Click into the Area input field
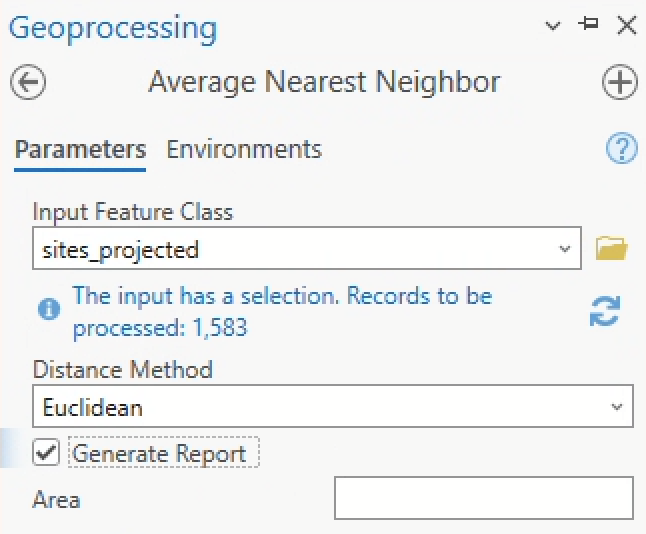The height and width of the screenshot is (534, 646). point(483,498)
